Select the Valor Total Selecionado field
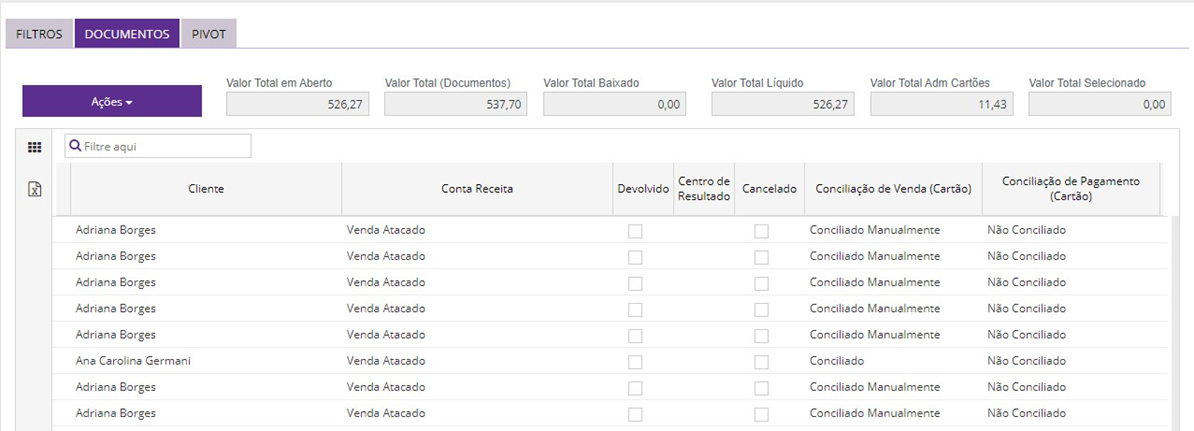This screenshot has height=431, width=1194. (1099, 104)
